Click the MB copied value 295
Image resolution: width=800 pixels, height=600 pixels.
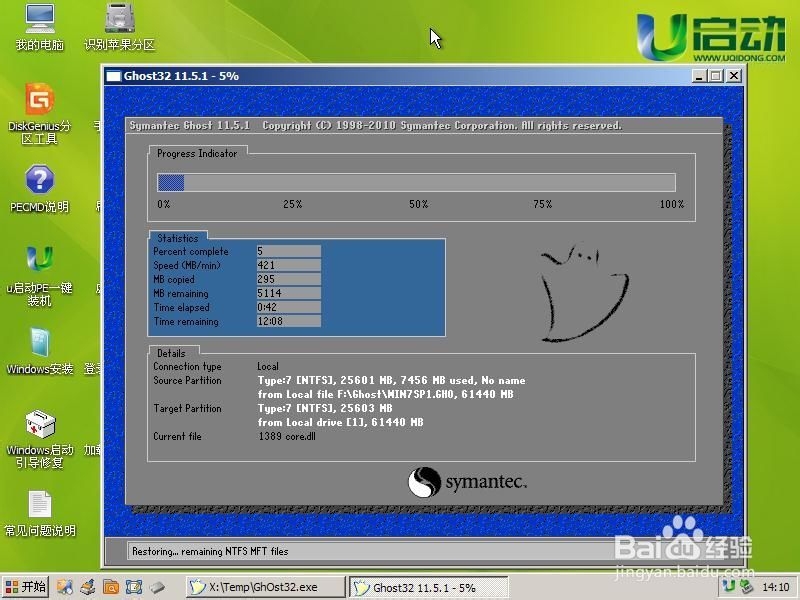click(x=289, y=279)
